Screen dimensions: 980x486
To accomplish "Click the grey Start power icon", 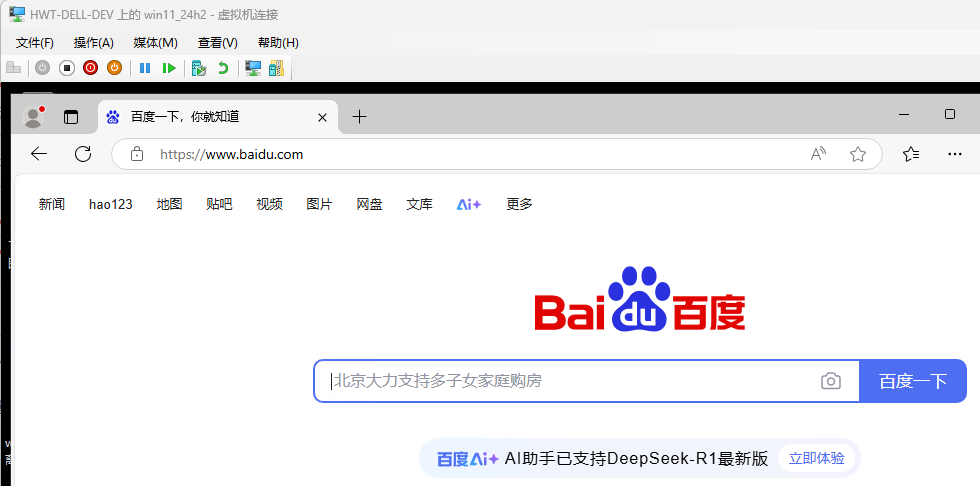I will [42, 68].
